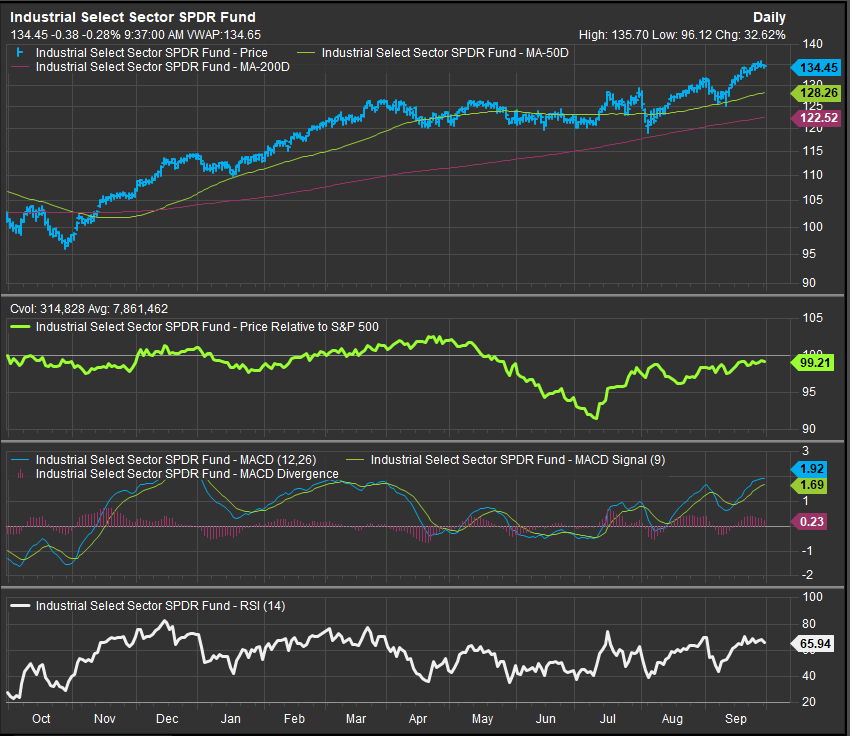
Task: Select the MA-200D legend entry
Action: 163,67
